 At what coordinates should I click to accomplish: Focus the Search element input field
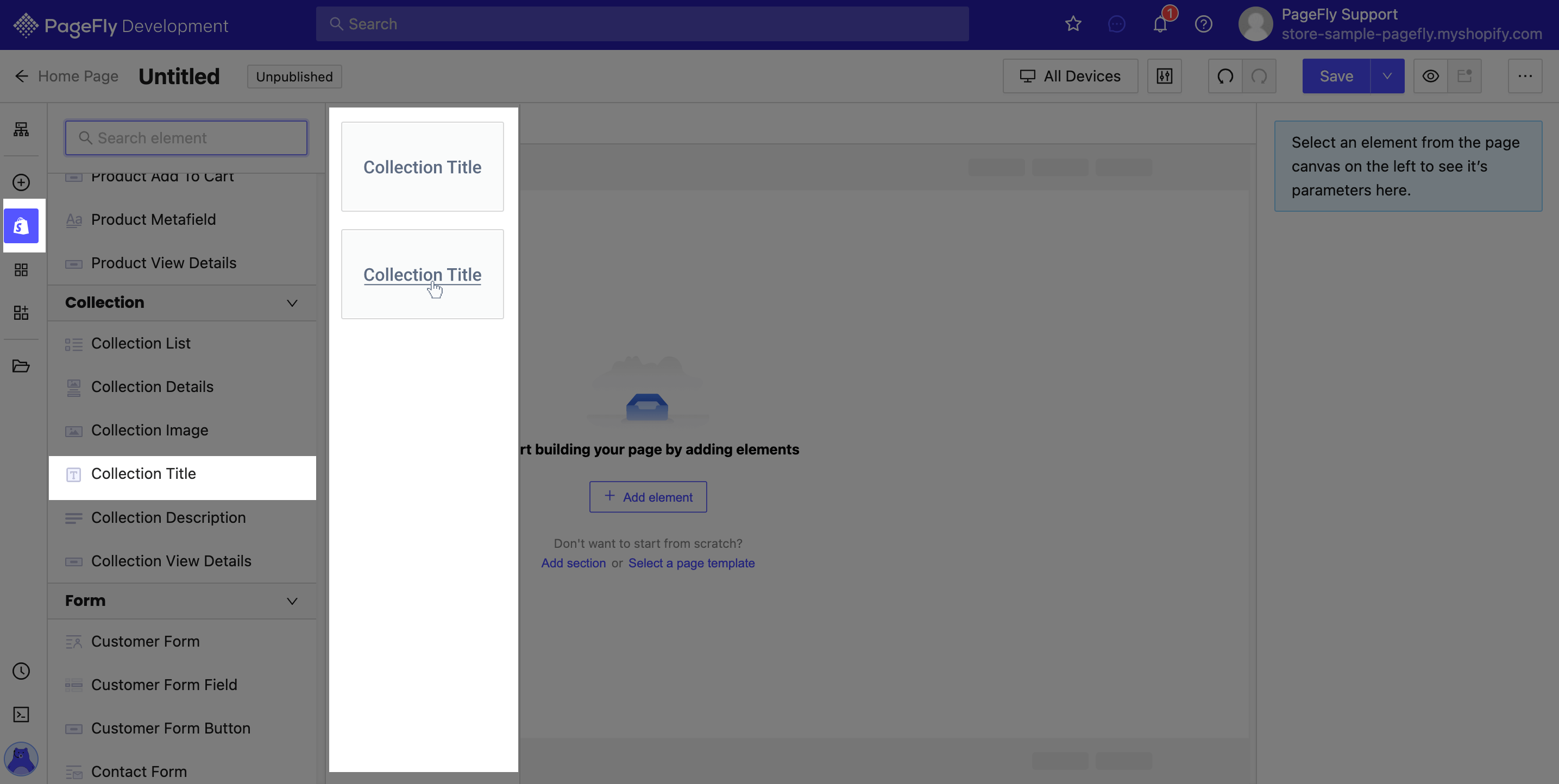click(x=186, y=138)
